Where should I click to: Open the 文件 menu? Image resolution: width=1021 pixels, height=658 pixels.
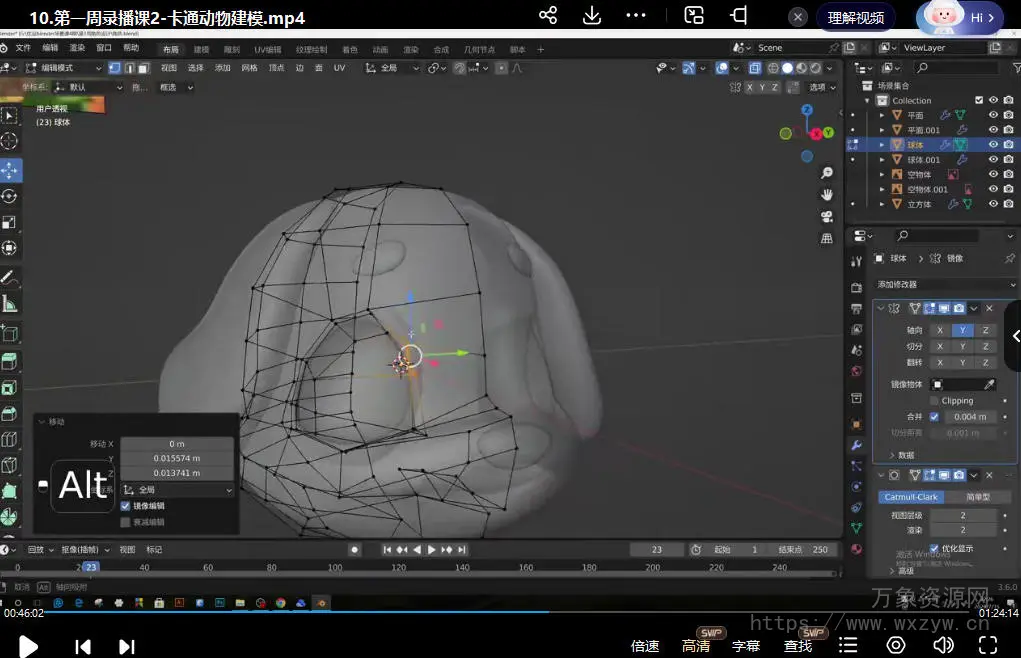tap(22, 48)
